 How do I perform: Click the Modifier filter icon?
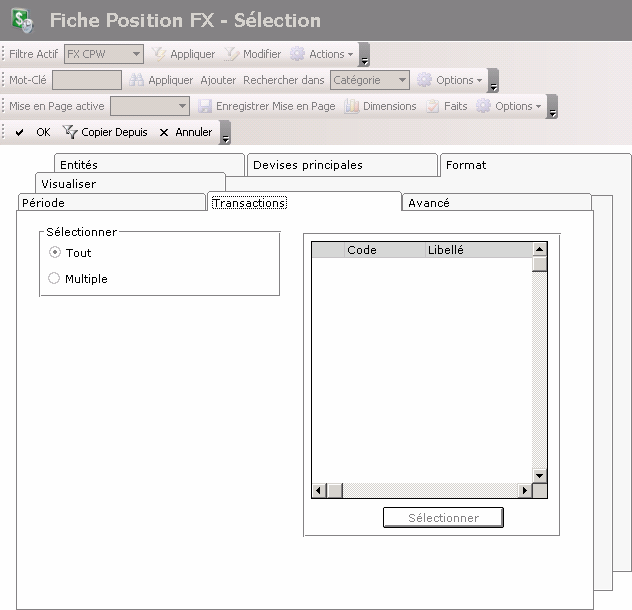coord(232,54)
